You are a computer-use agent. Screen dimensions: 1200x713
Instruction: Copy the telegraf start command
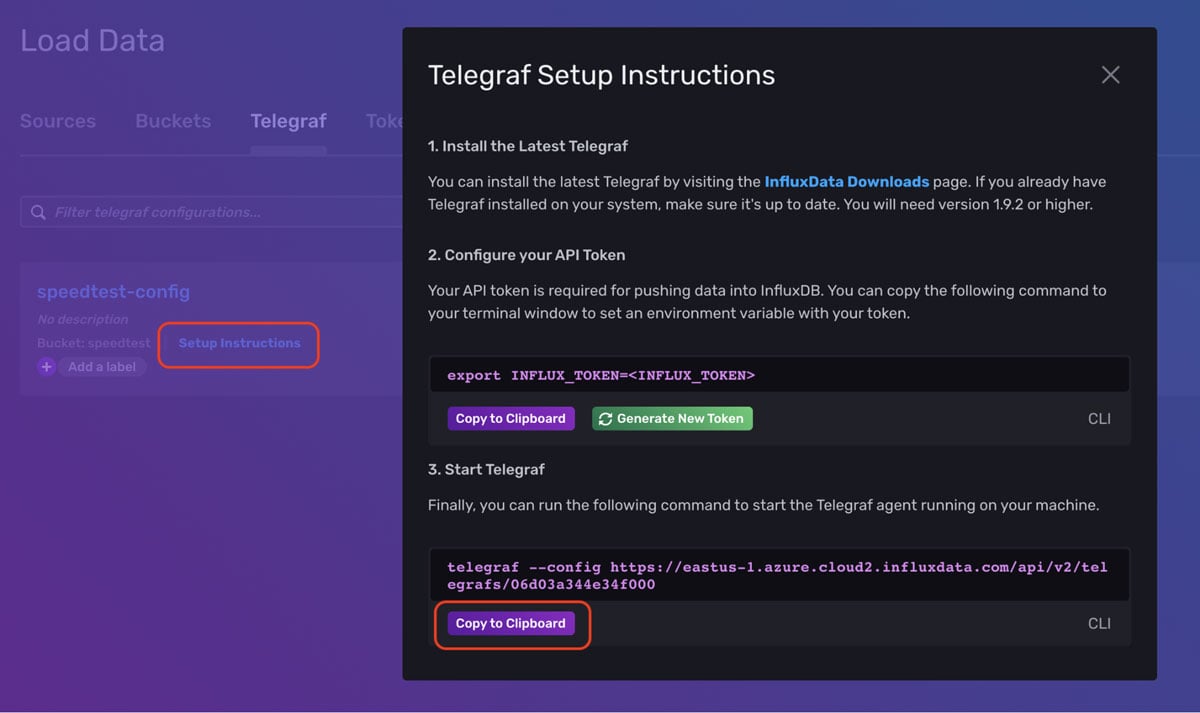[x=511, y=623]
